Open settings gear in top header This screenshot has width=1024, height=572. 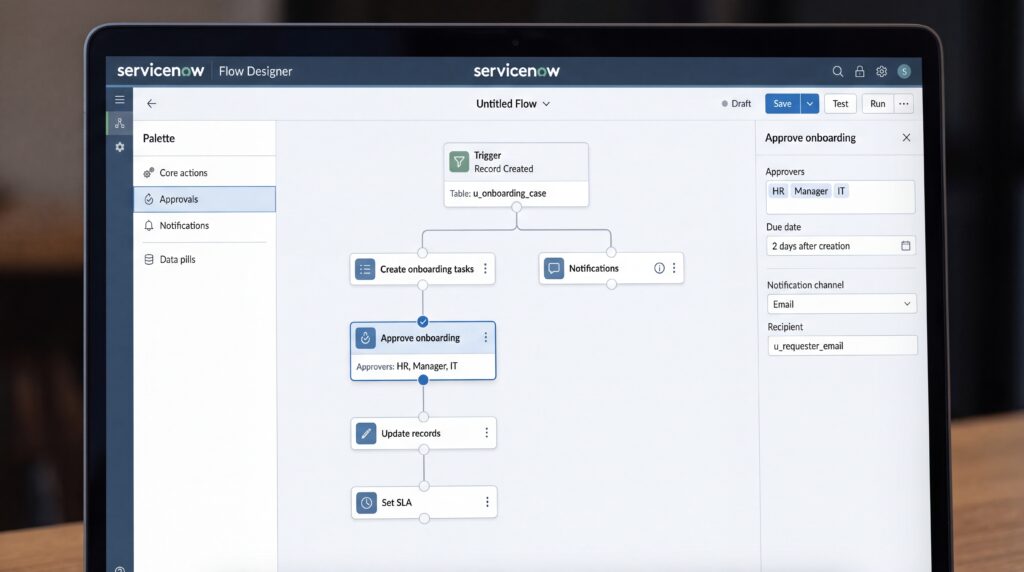pyautogui.click(x=882, y=71)
